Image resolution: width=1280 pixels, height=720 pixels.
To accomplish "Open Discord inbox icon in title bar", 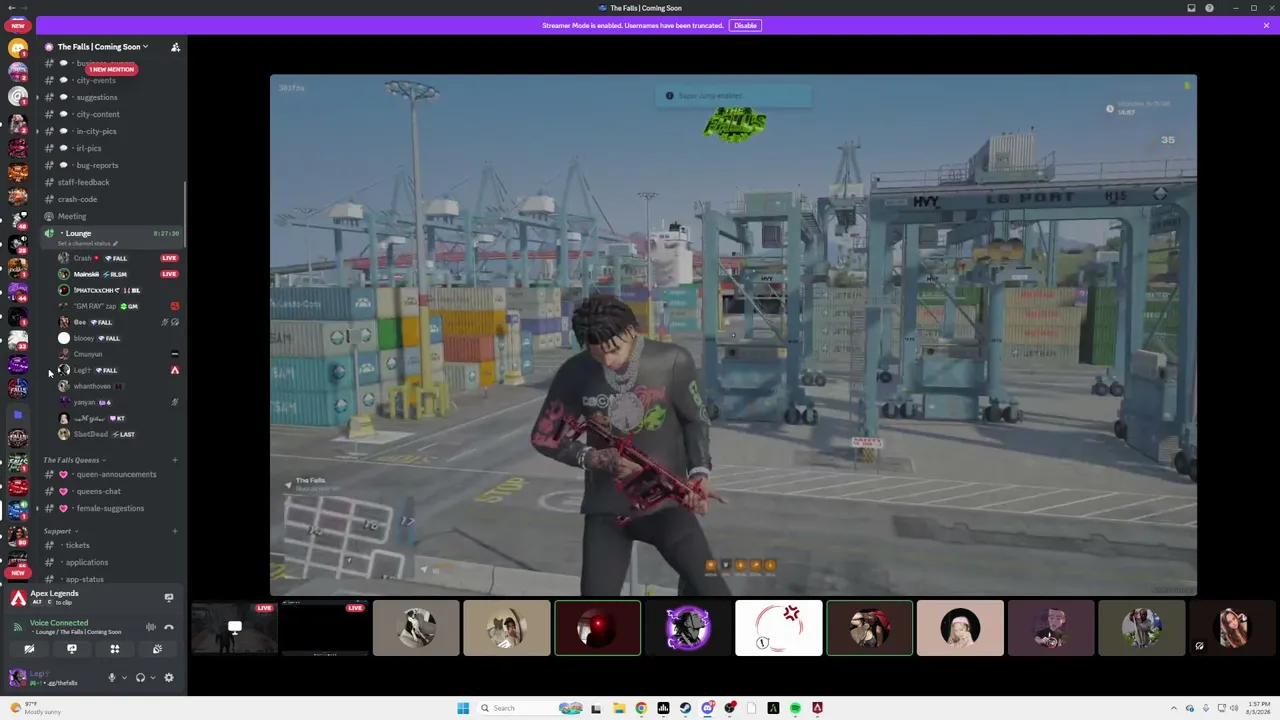I will click(x=1191, y=8).
